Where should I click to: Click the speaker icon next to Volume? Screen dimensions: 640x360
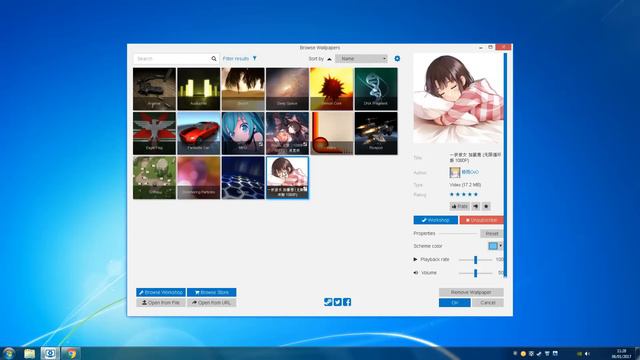tap(416, 273)
